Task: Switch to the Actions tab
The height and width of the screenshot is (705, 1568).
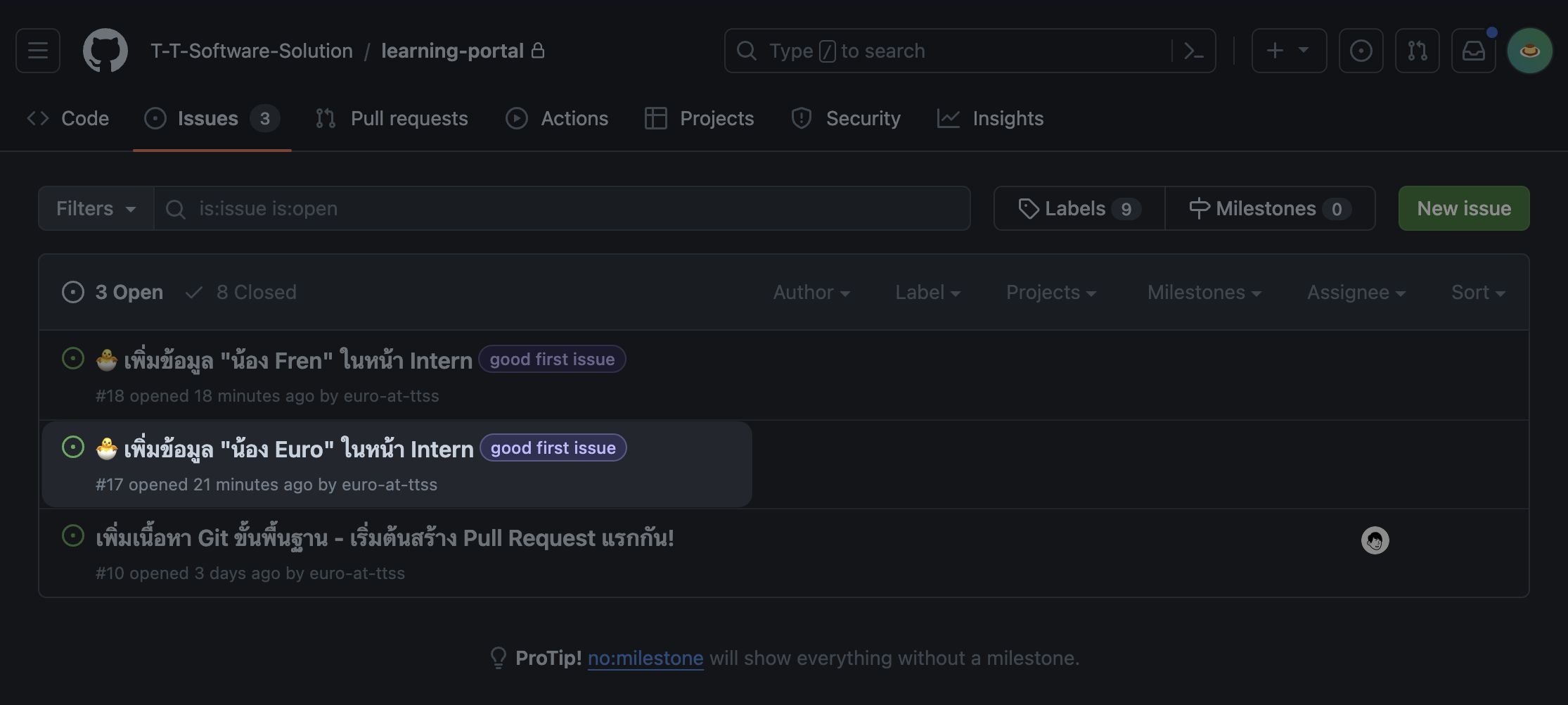Action: [x=557, y=118]
